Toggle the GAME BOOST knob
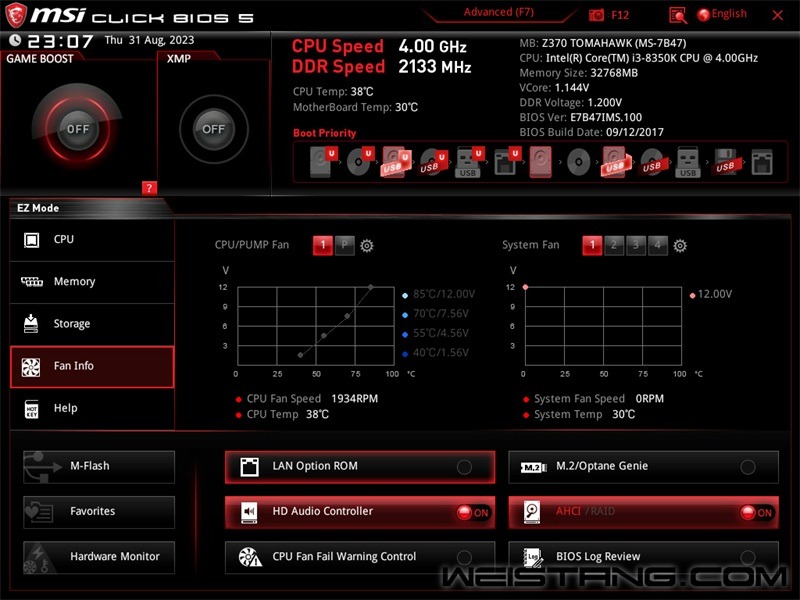 pyautogui.click(x=78, y=129)
